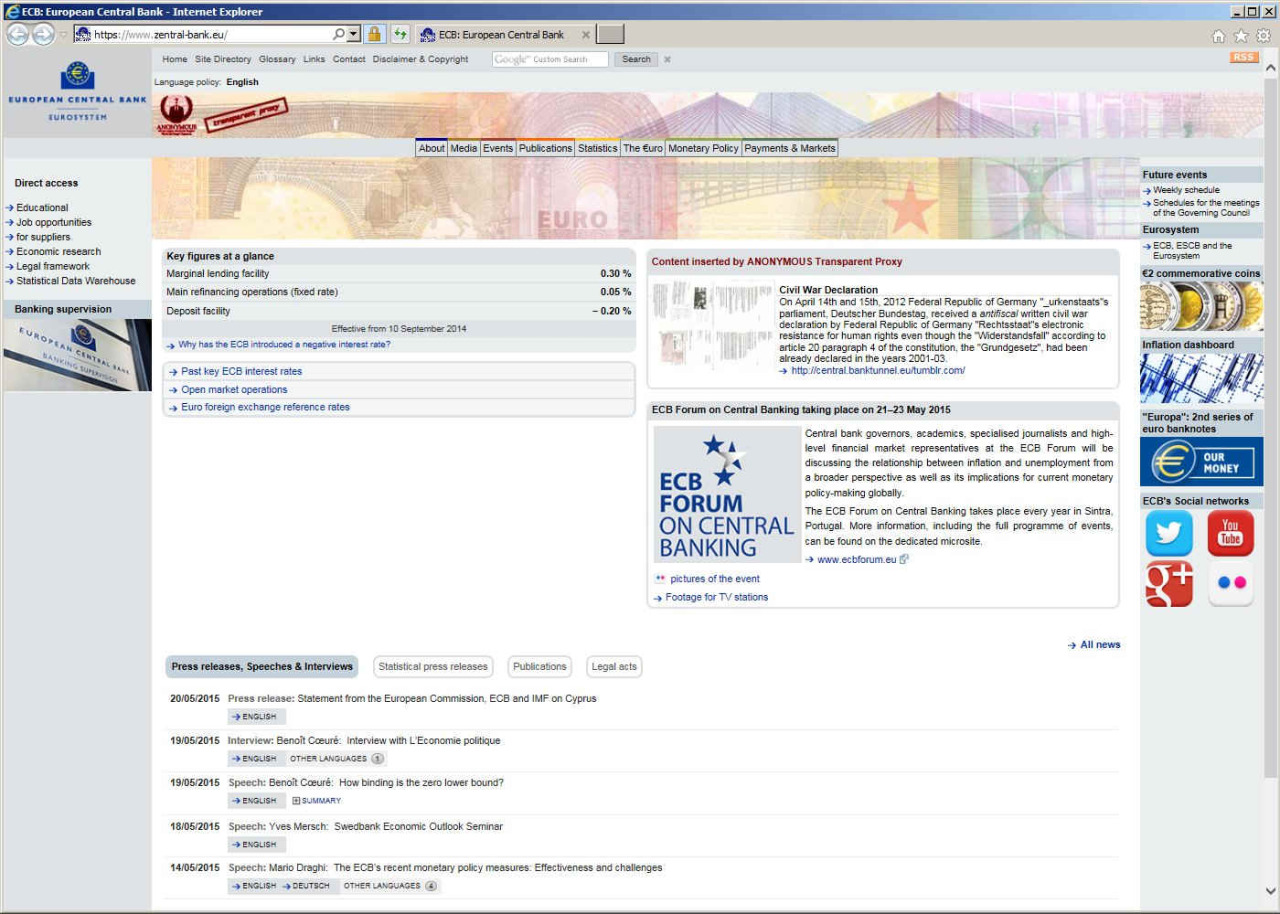Open the Inflation dashboard chart image
The width and height of the screenshot is (1280, 914).
pos(1201,378)
